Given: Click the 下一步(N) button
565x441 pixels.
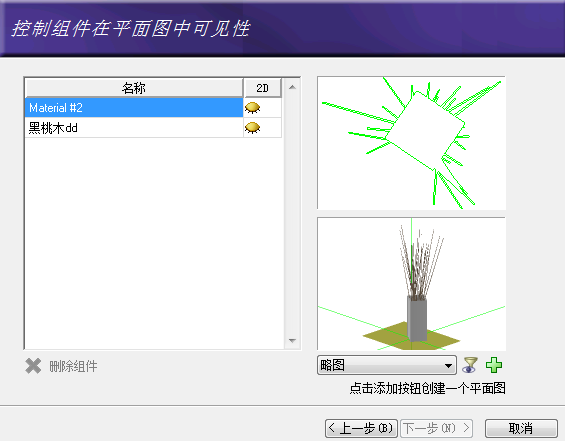Looking at the screenshot, I should 436,428.
